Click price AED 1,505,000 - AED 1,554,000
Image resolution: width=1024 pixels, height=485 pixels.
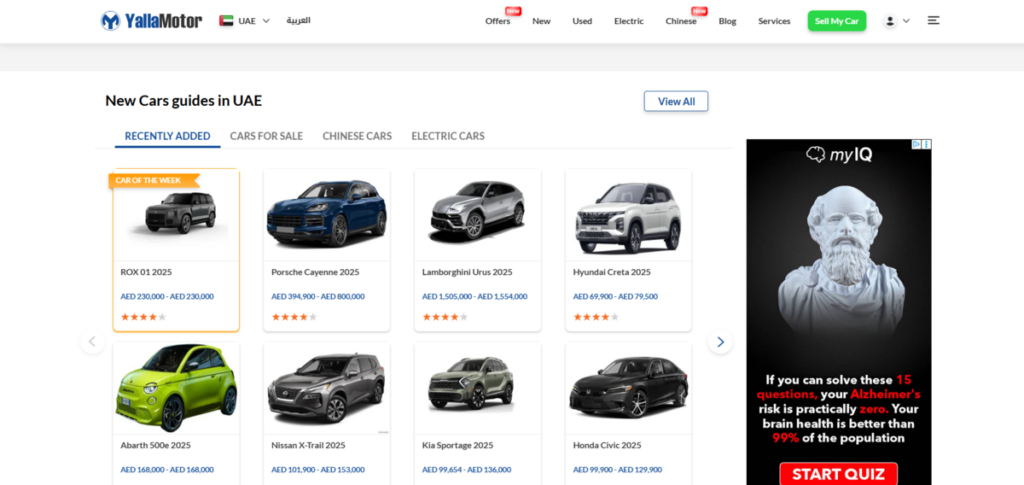[475, 296]
